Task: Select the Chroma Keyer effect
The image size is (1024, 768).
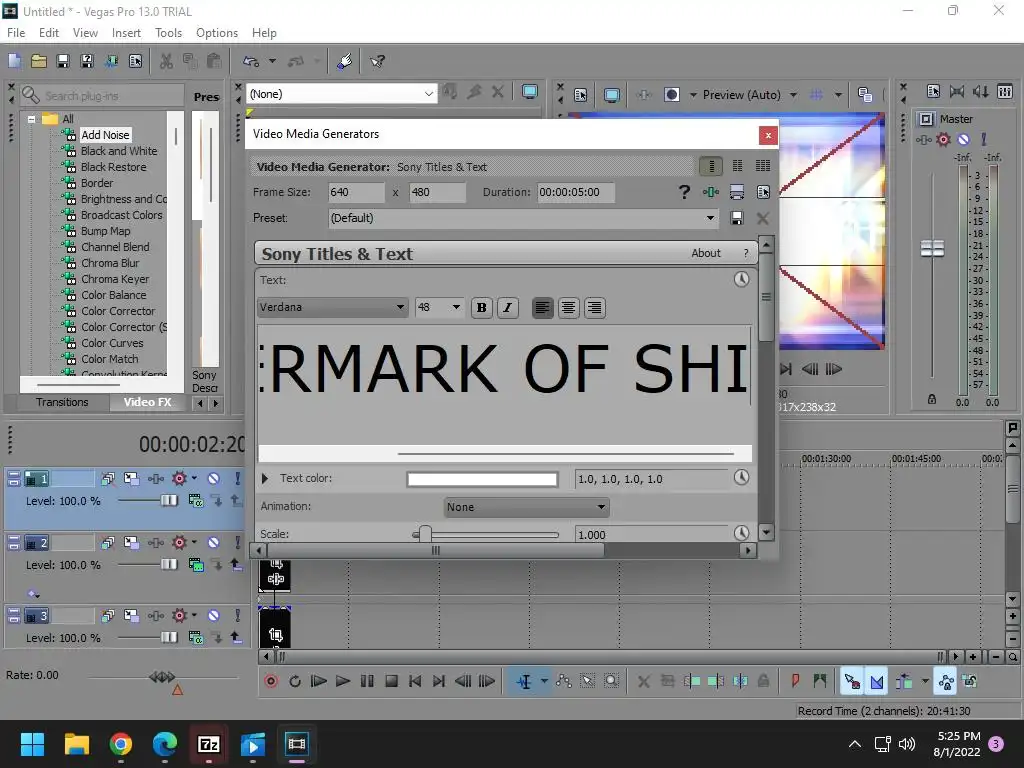Action: coord(115,279)
